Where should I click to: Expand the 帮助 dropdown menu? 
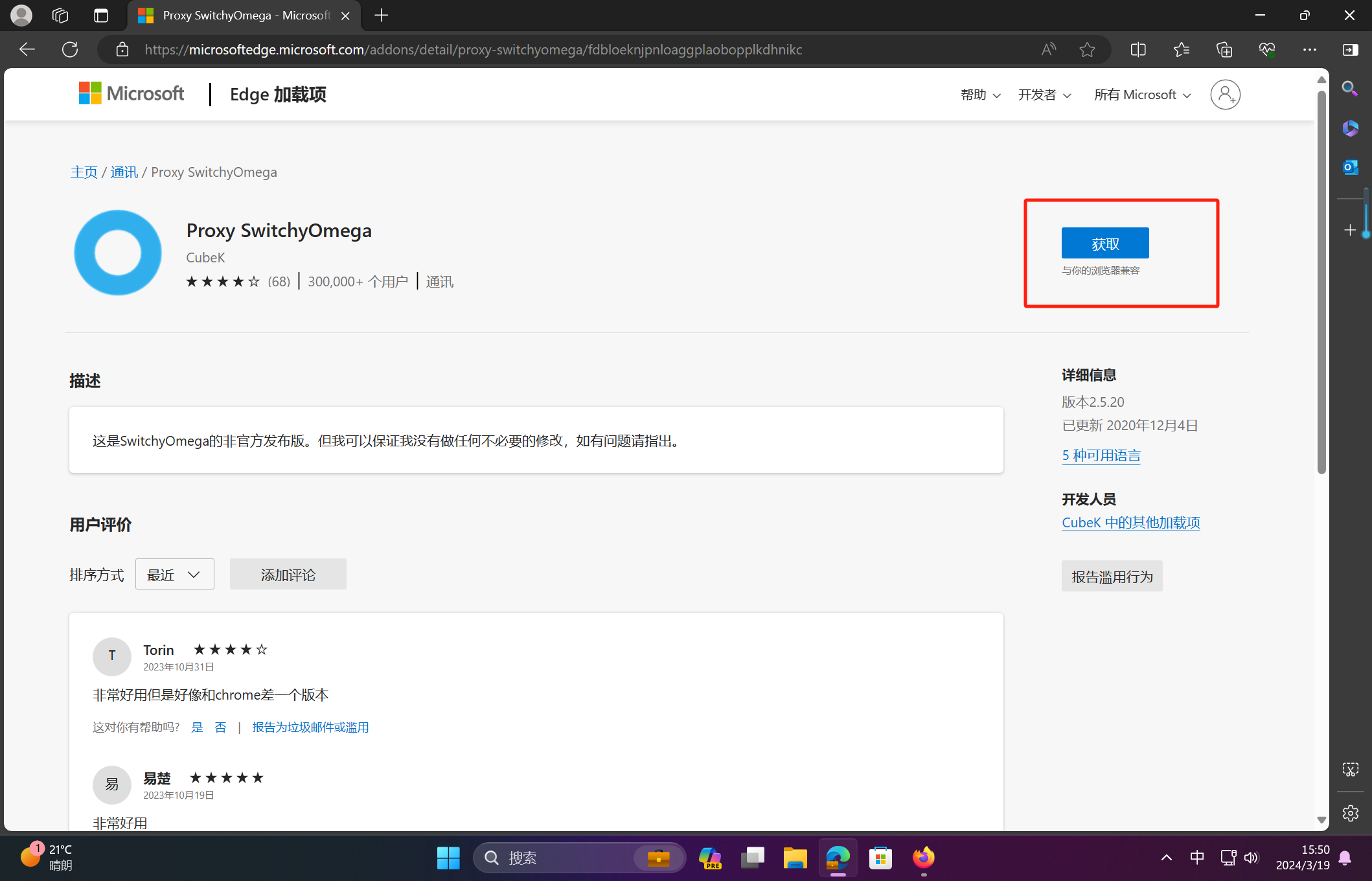[x=980, y=95]
